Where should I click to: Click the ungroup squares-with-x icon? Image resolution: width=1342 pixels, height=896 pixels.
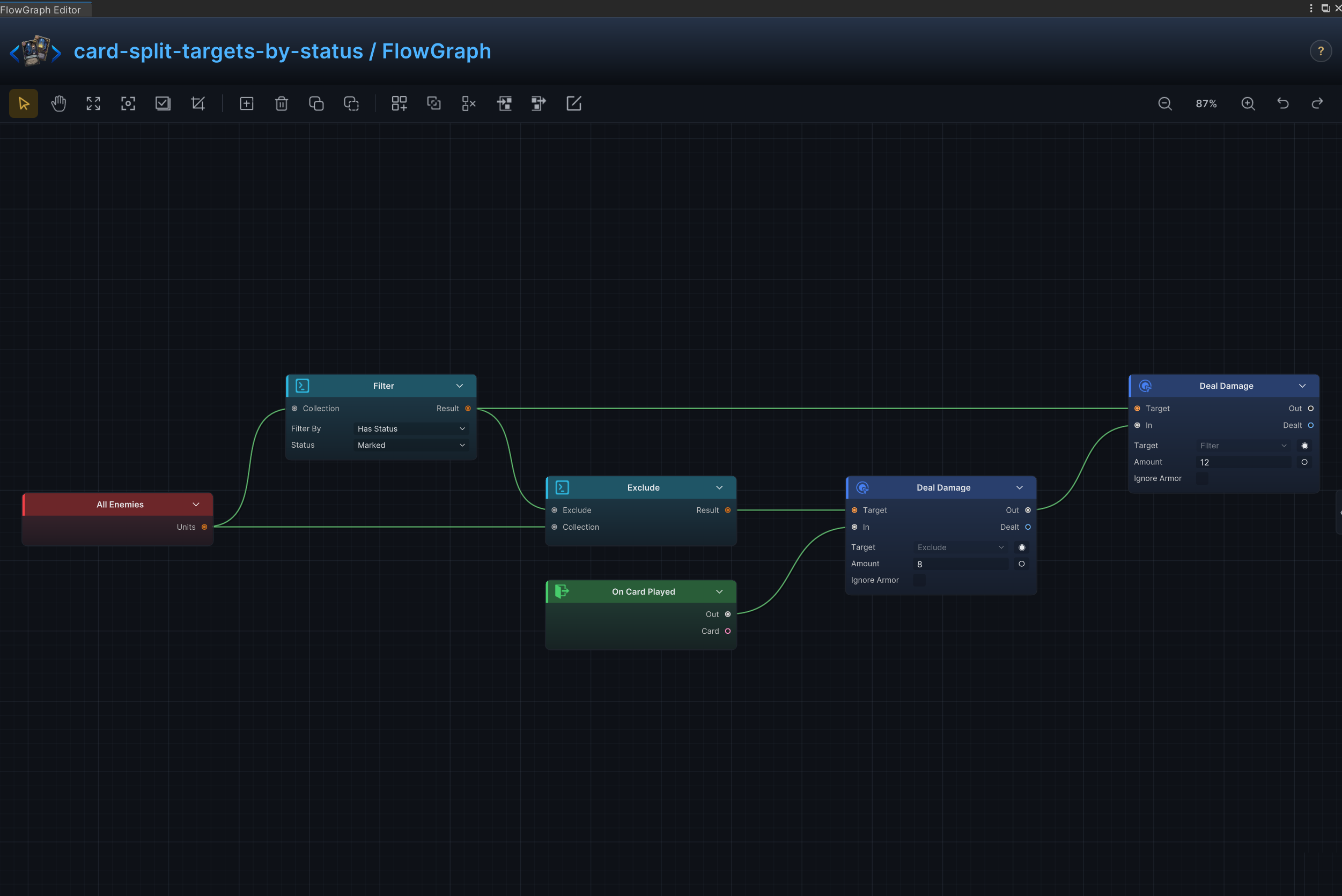pos(469,103)
